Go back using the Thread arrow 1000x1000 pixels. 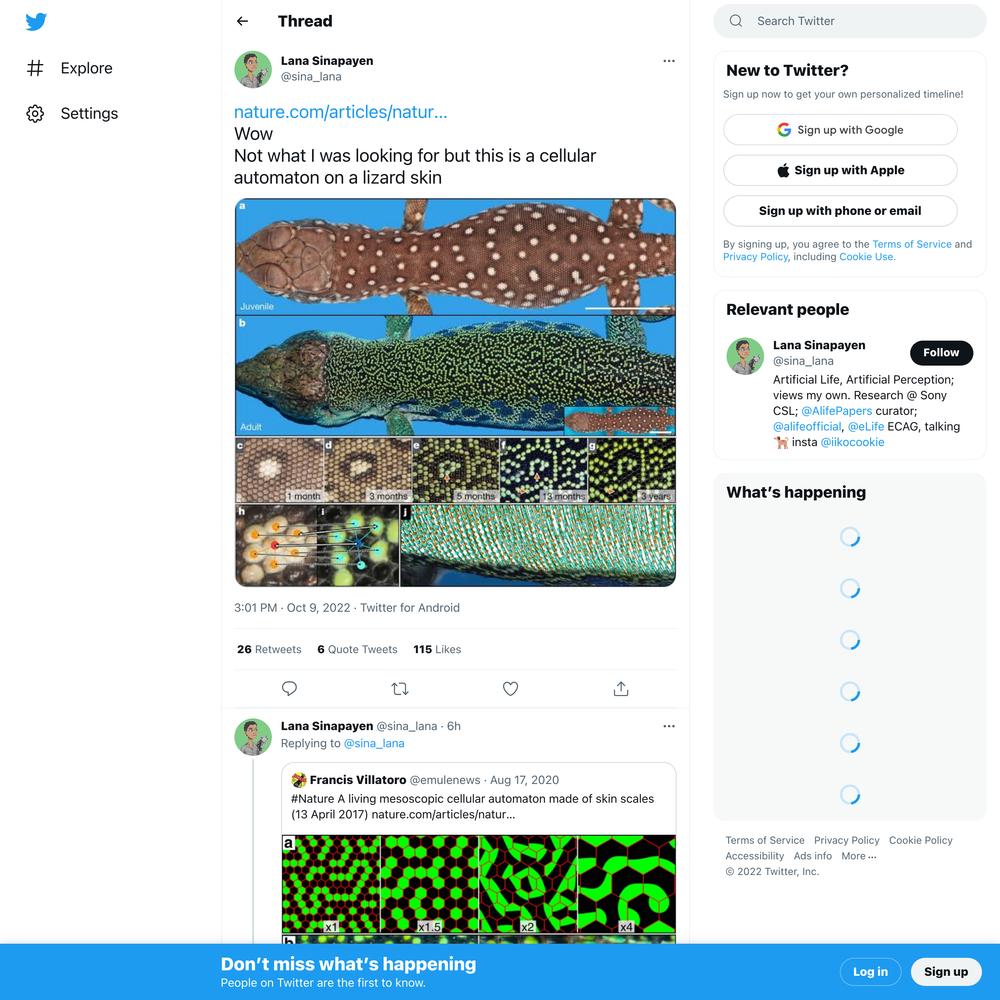tap(242, 21)
